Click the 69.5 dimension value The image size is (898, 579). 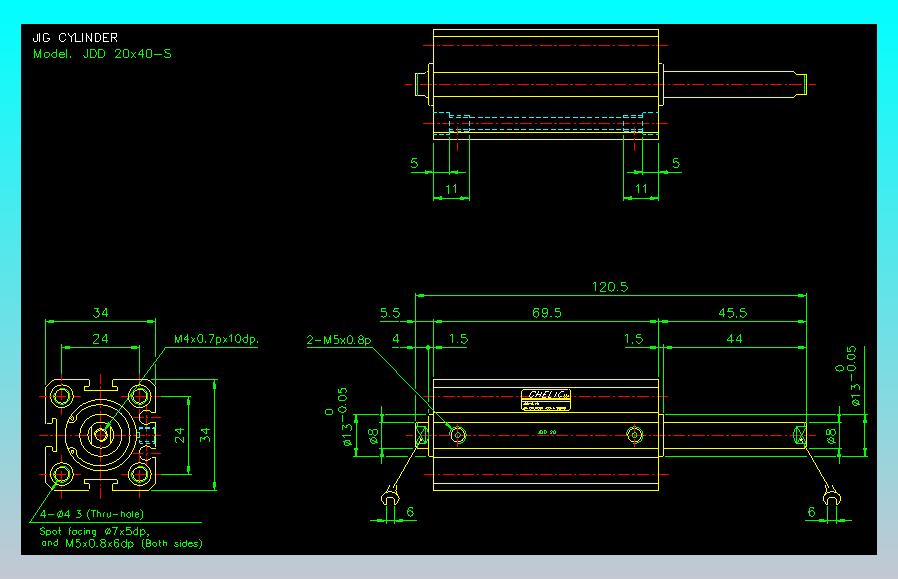pos(546,313)
